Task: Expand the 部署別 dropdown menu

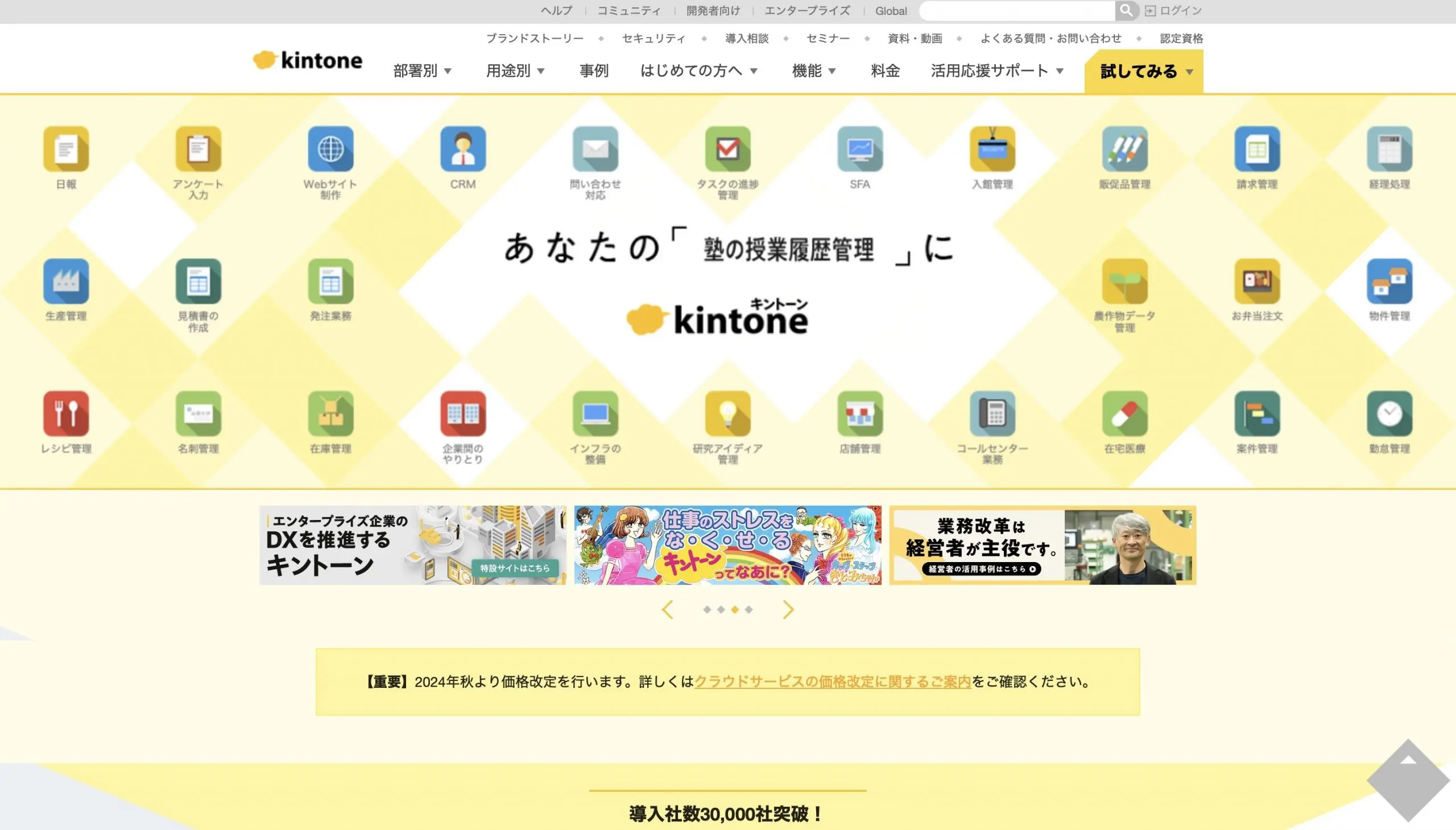Action: pos(422,71)
